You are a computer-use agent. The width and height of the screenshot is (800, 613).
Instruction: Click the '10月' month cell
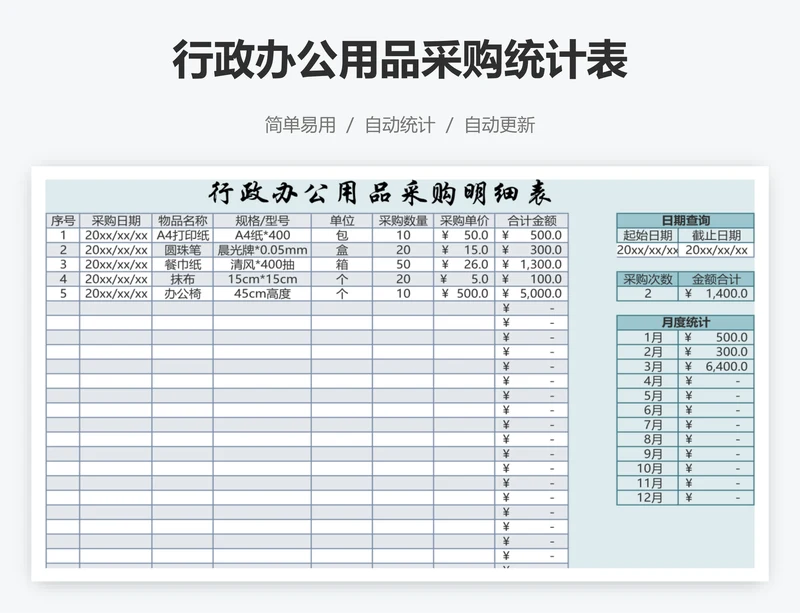point(647,469)
